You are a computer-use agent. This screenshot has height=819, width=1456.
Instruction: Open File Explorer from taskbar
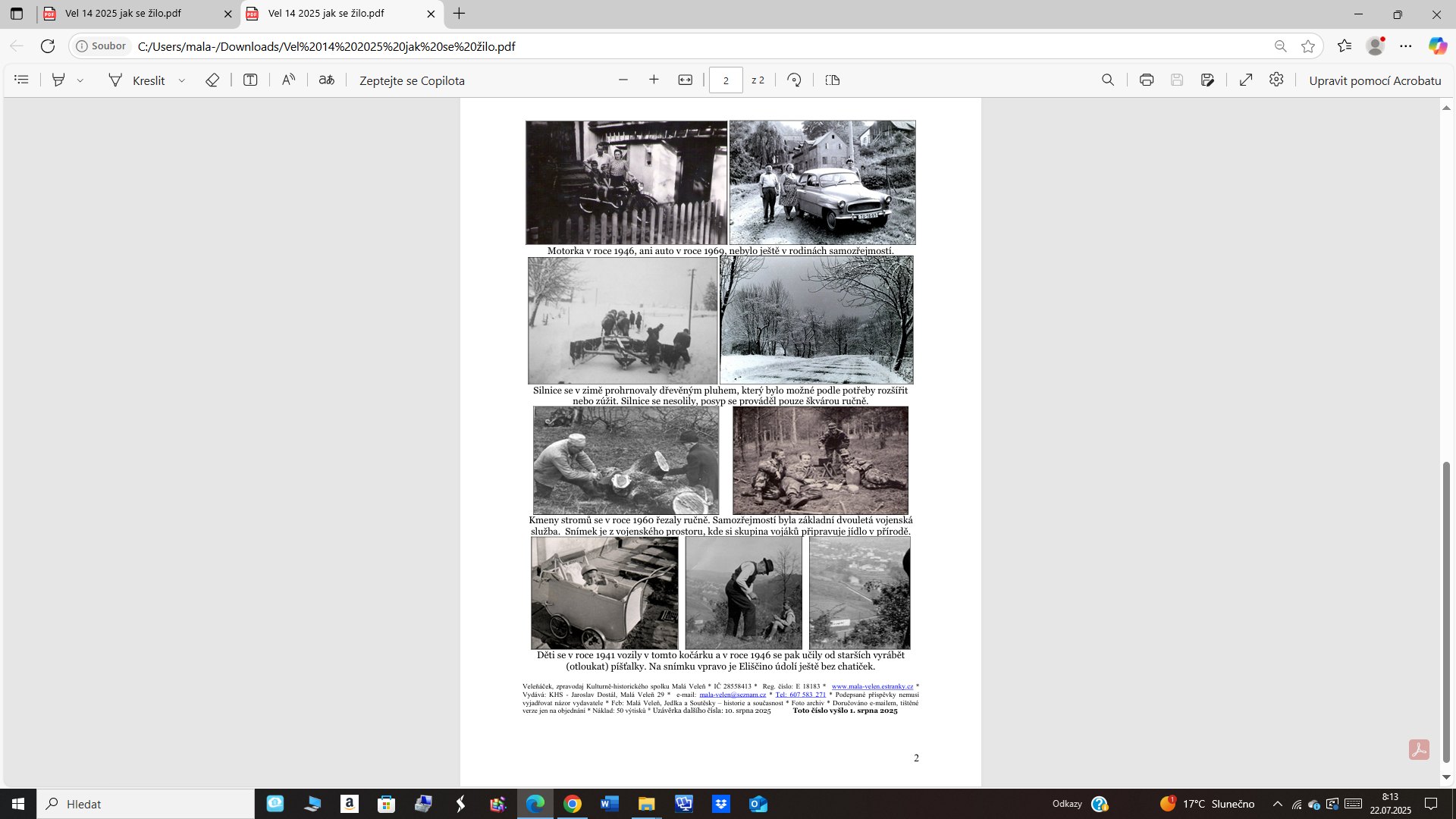647,804
